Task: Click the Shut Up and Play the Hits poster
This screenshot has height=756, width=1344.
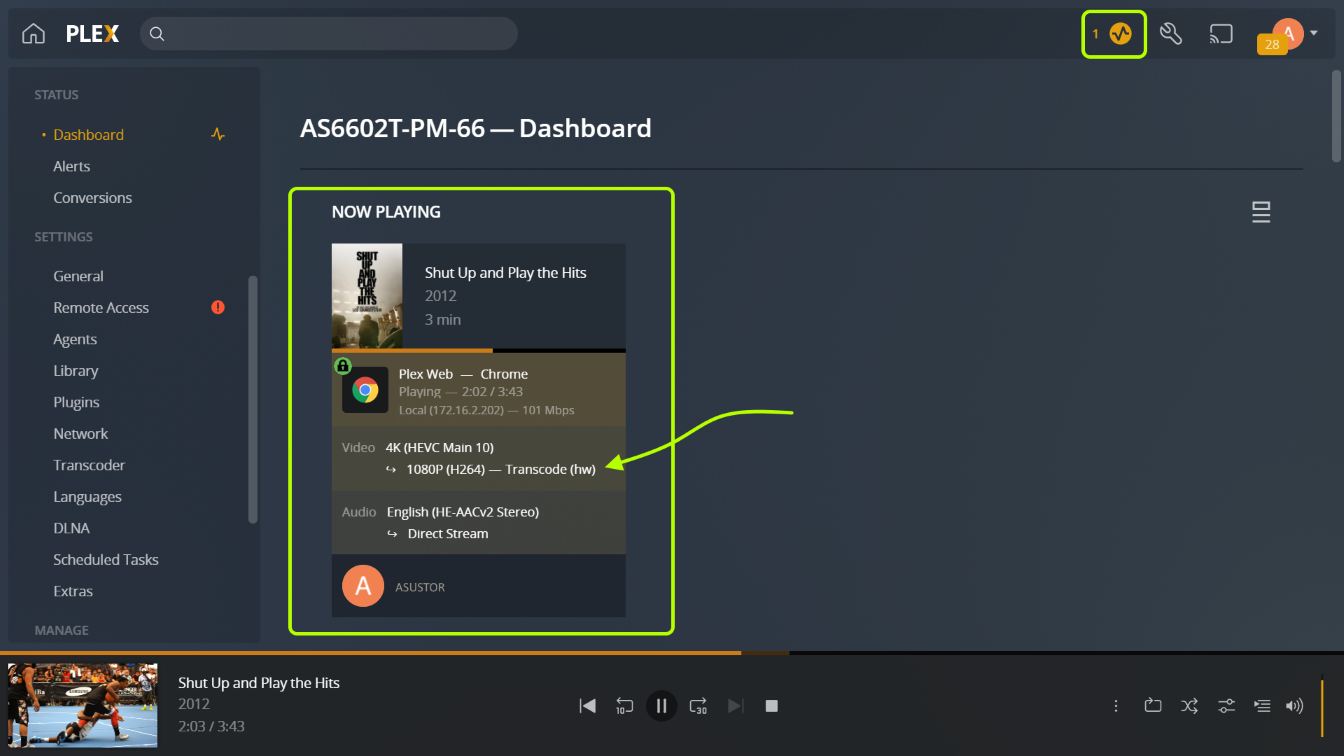Action: tap(367, 296)
